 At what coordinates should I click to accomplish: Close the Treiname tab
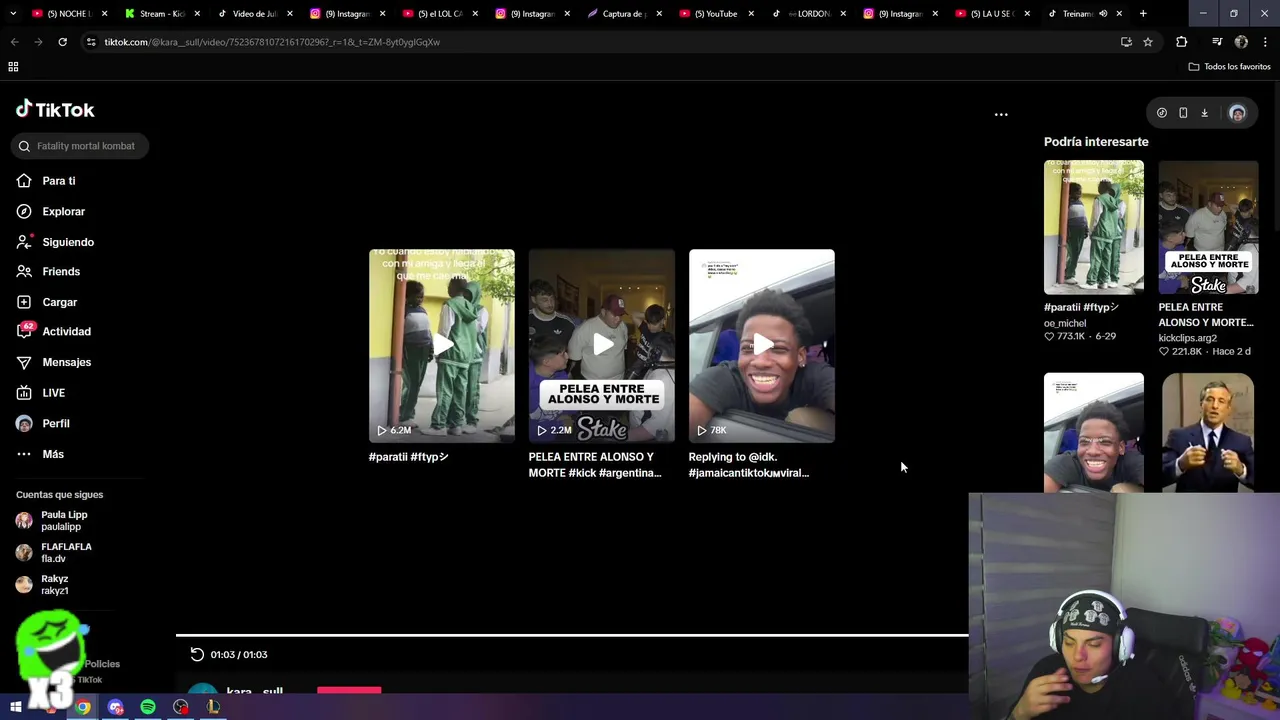pyautogui.click(x=1119, y=14)
